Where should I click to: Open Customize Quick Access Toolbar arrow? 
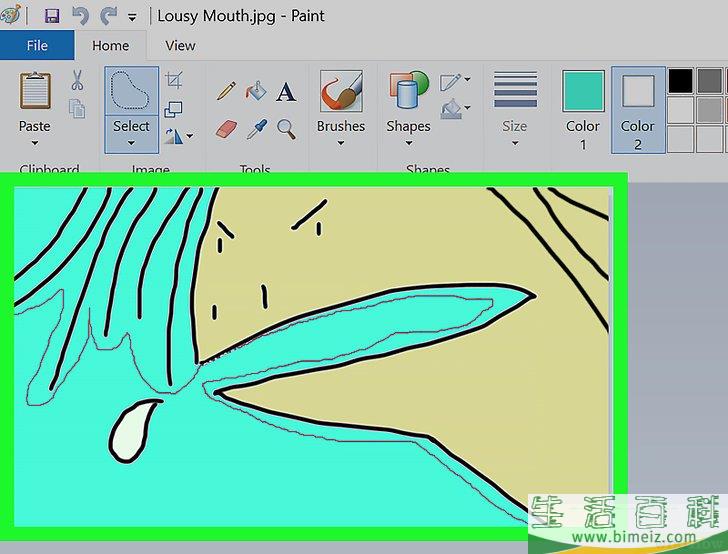point(132,18)
